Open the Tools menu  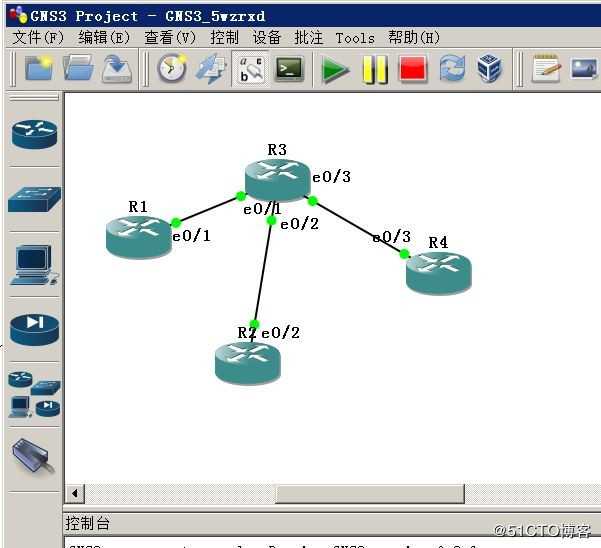tap(355, 38)
